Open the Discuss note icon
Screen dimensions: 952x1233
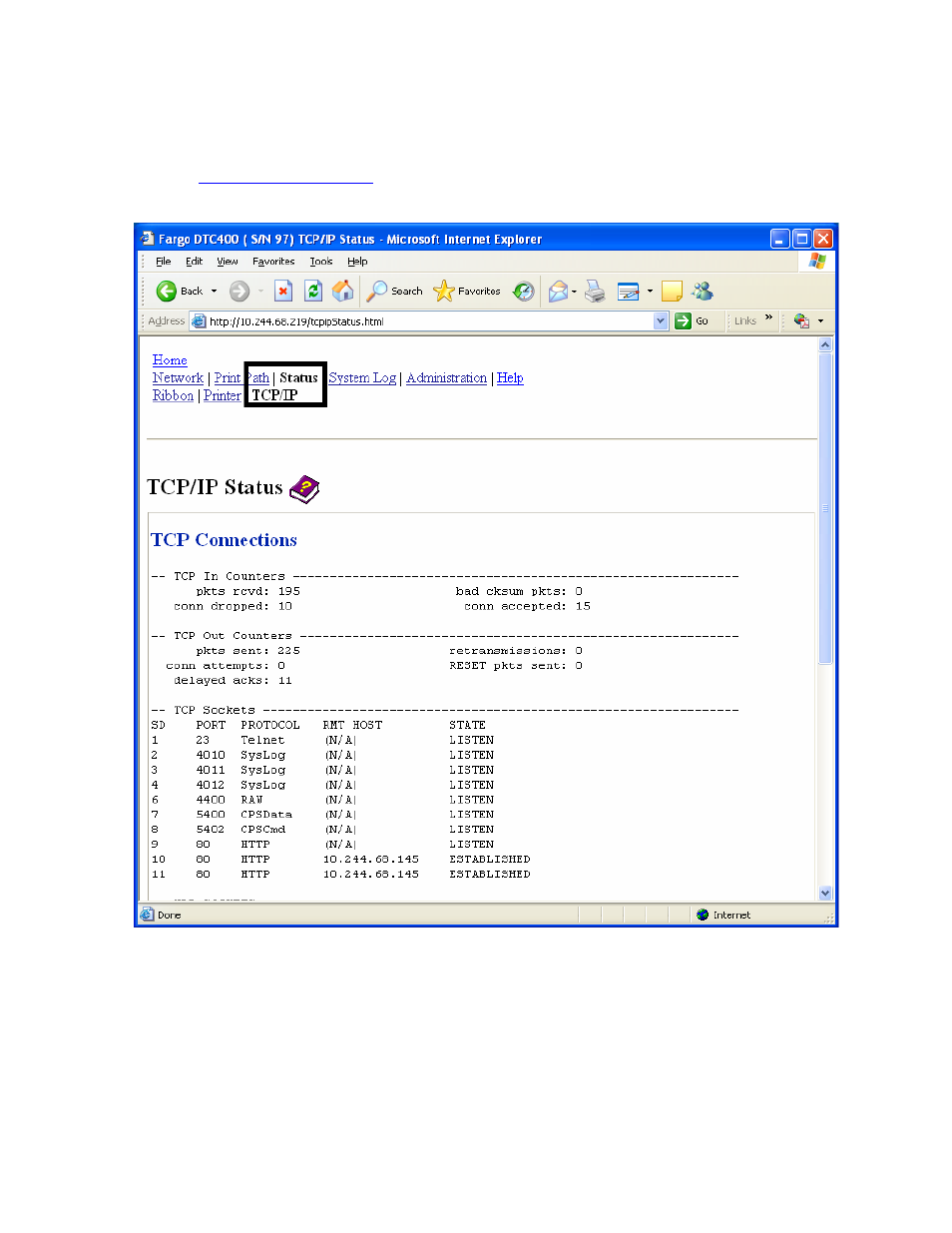[x=673, y=292]
